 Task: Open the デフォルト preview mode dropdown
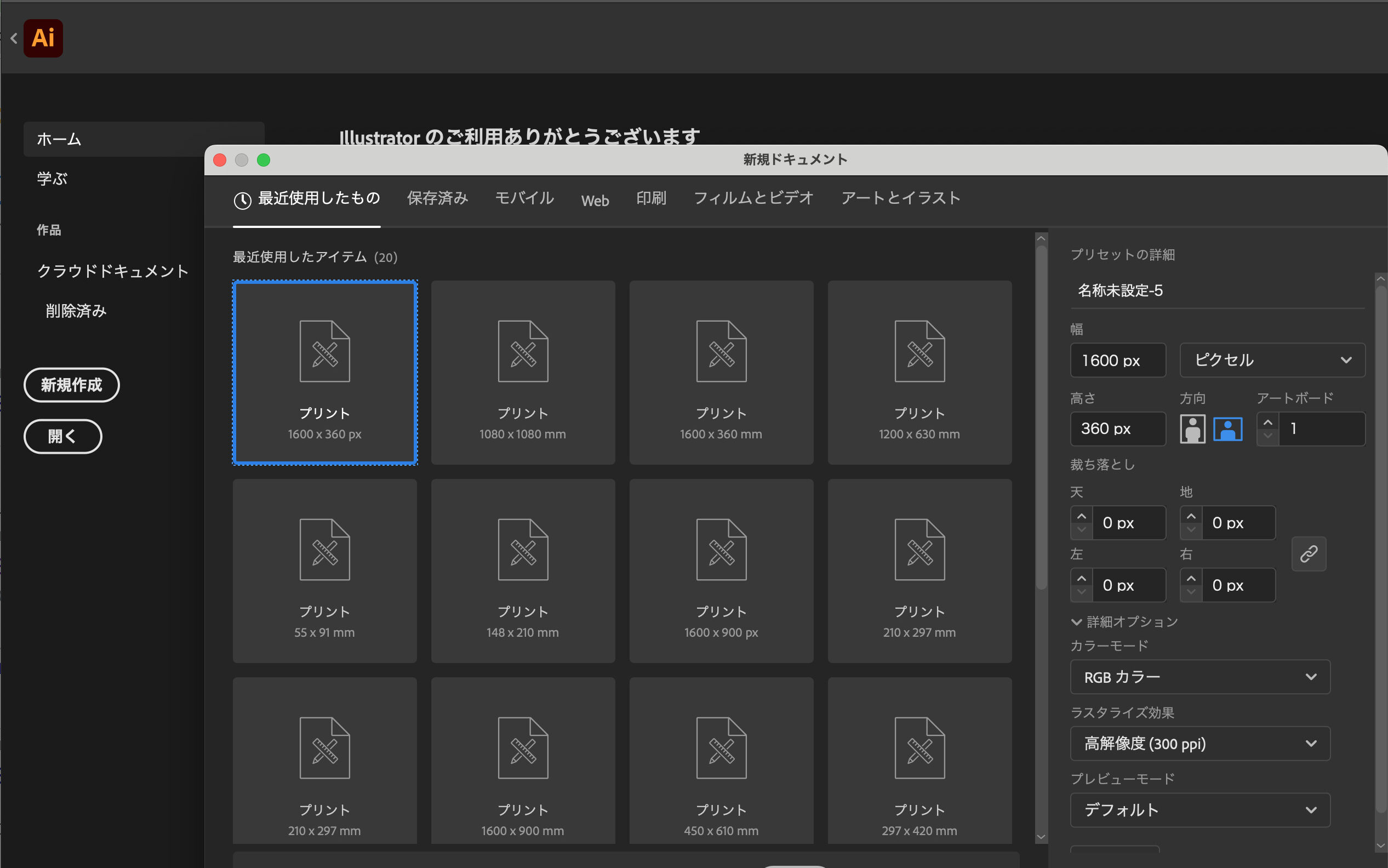pos(1199,810)
